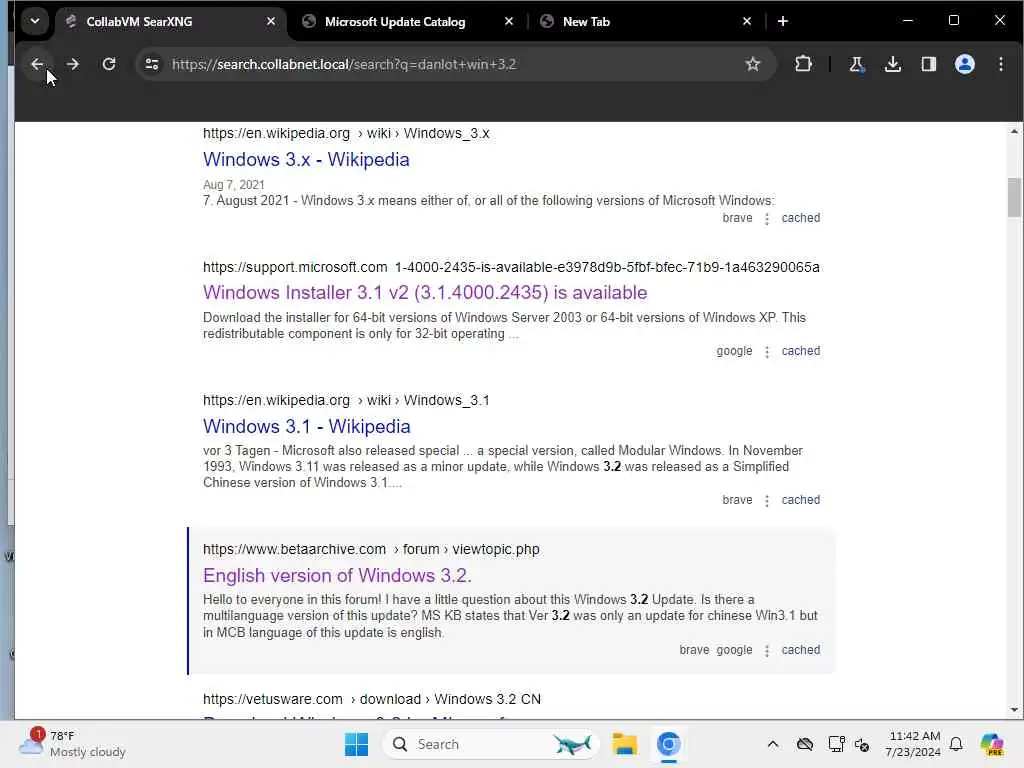The height and width of the screenshot is (768, 1024).
Task: Open the Windows Start menu
Action: coord(356,744)
